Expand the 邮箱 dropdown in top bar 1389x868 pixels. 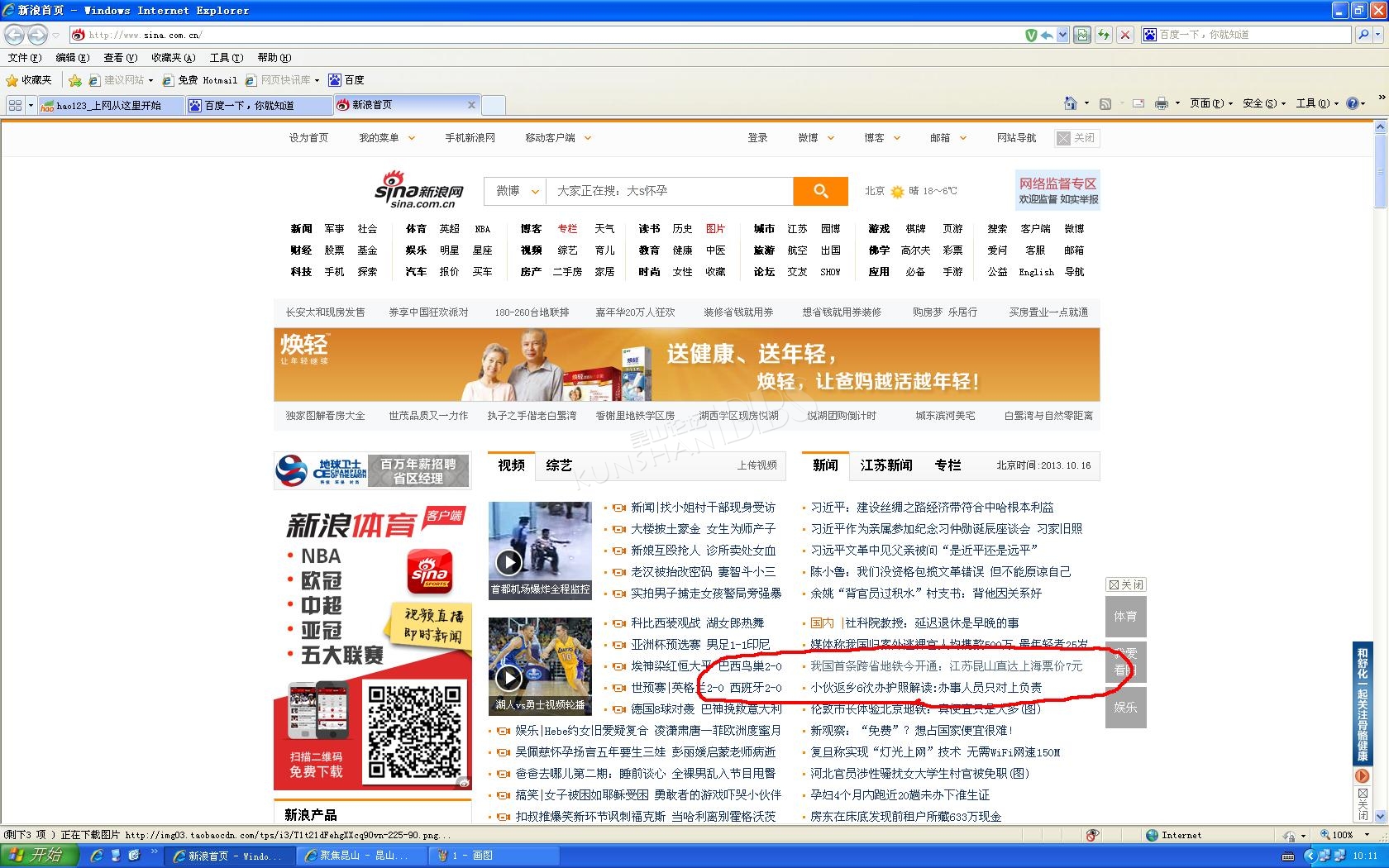963,138
